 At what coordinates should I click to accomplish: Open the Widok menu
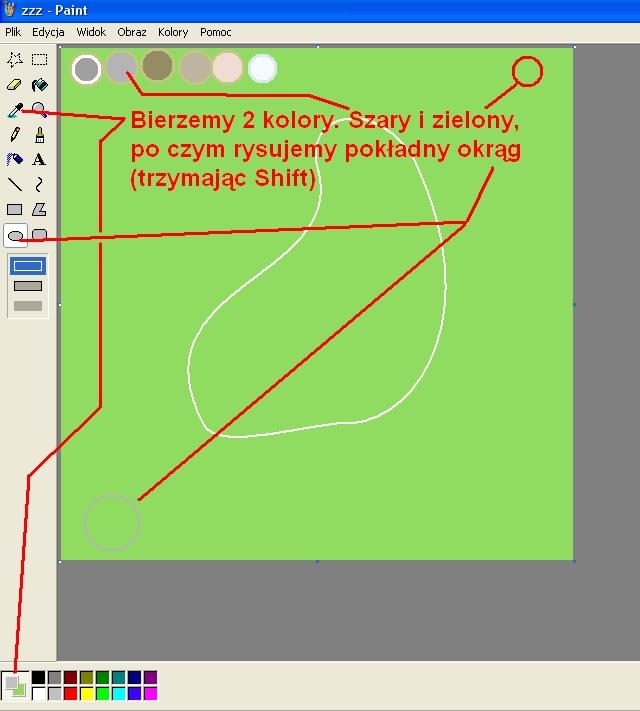tap(91, 32)
